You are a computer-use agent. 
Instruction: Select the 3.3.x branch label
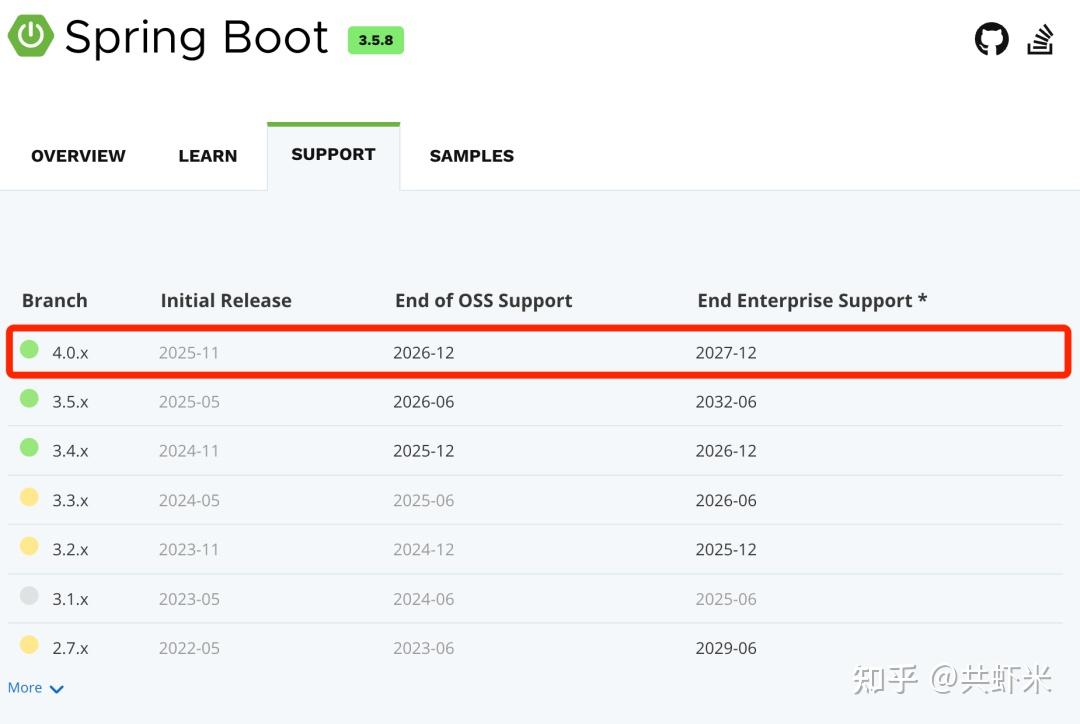click(x=70, y=500)
